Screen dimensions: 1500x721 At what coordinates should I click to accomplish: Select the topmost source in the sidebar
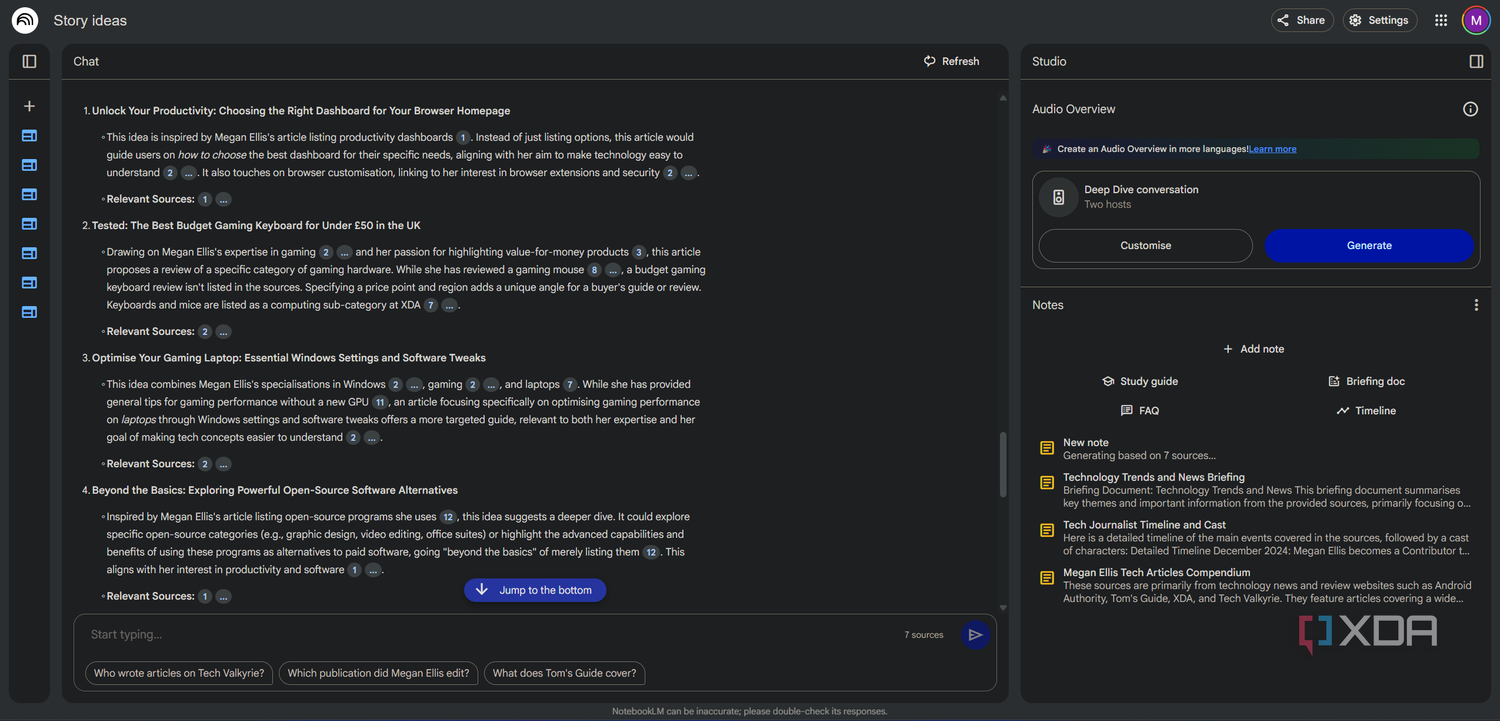(x=29, y=136)
